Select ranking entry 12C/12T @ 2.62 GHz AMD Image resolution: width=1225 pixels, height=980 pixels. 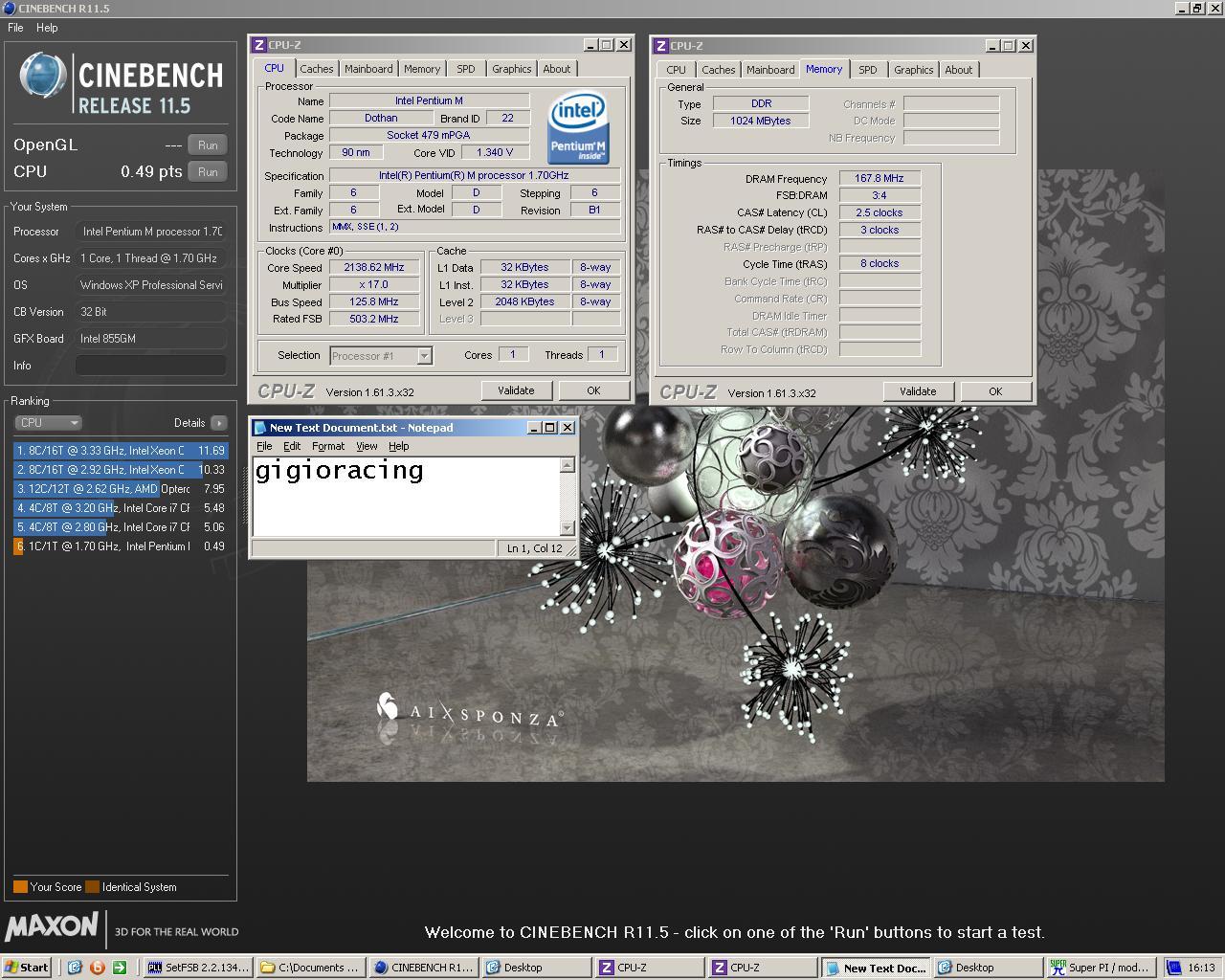point(121,489)
